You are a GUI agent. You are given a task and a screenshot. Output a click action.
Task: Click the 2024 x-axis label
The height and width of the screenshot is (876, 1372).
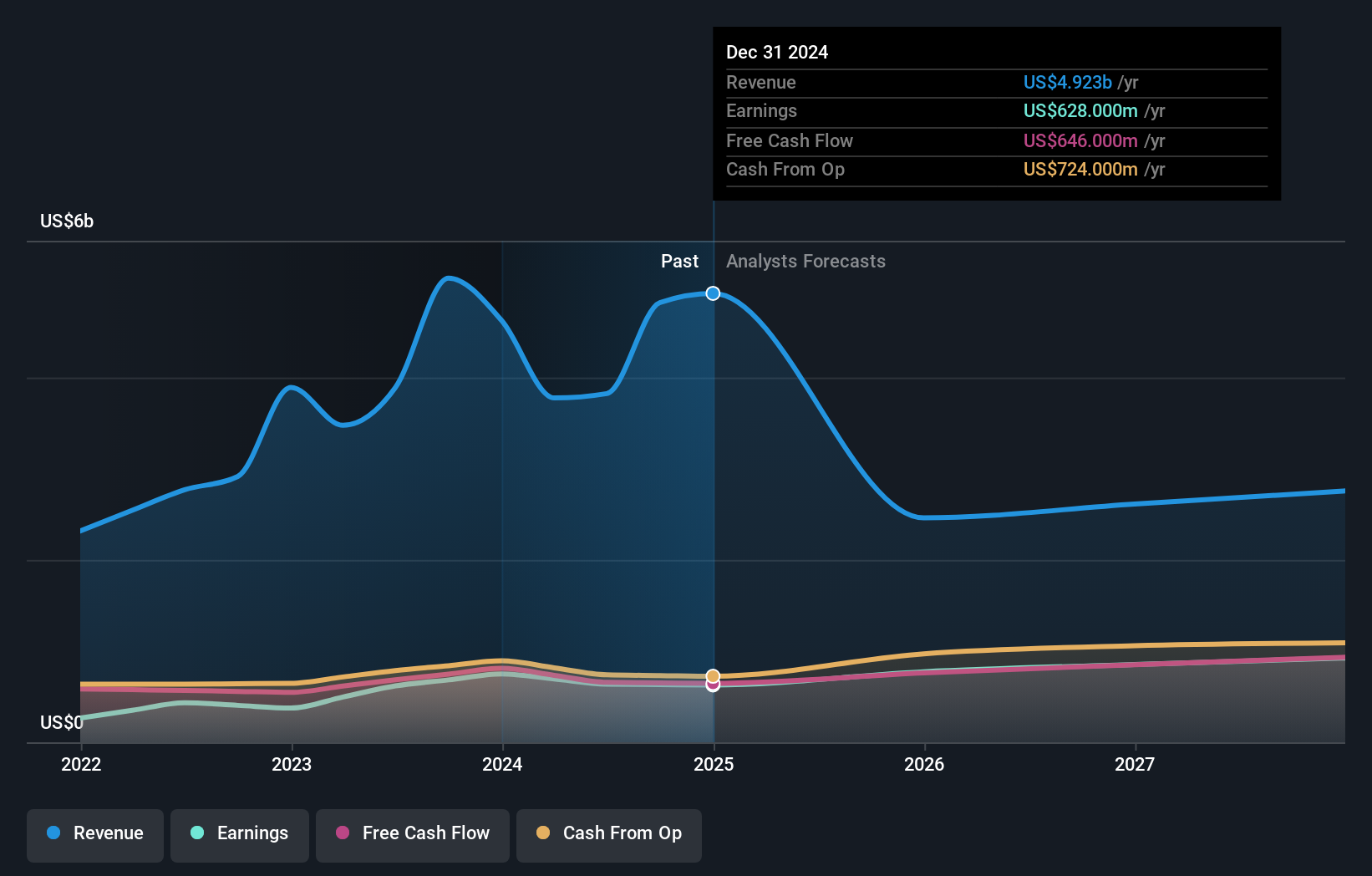[502, 764]
